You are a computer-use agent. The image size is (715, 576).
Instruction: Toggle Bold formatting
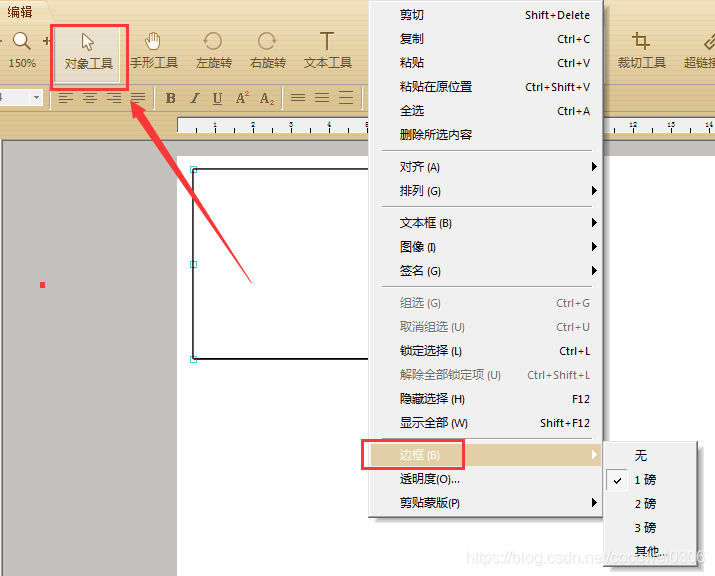point(171,98)
